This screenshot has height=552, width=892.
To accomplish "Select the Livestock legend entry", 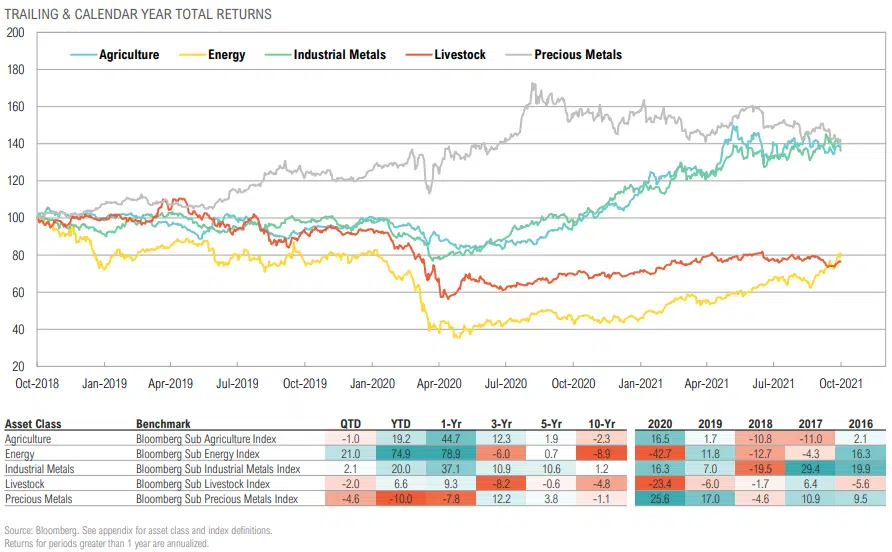I will click(460, 55).
